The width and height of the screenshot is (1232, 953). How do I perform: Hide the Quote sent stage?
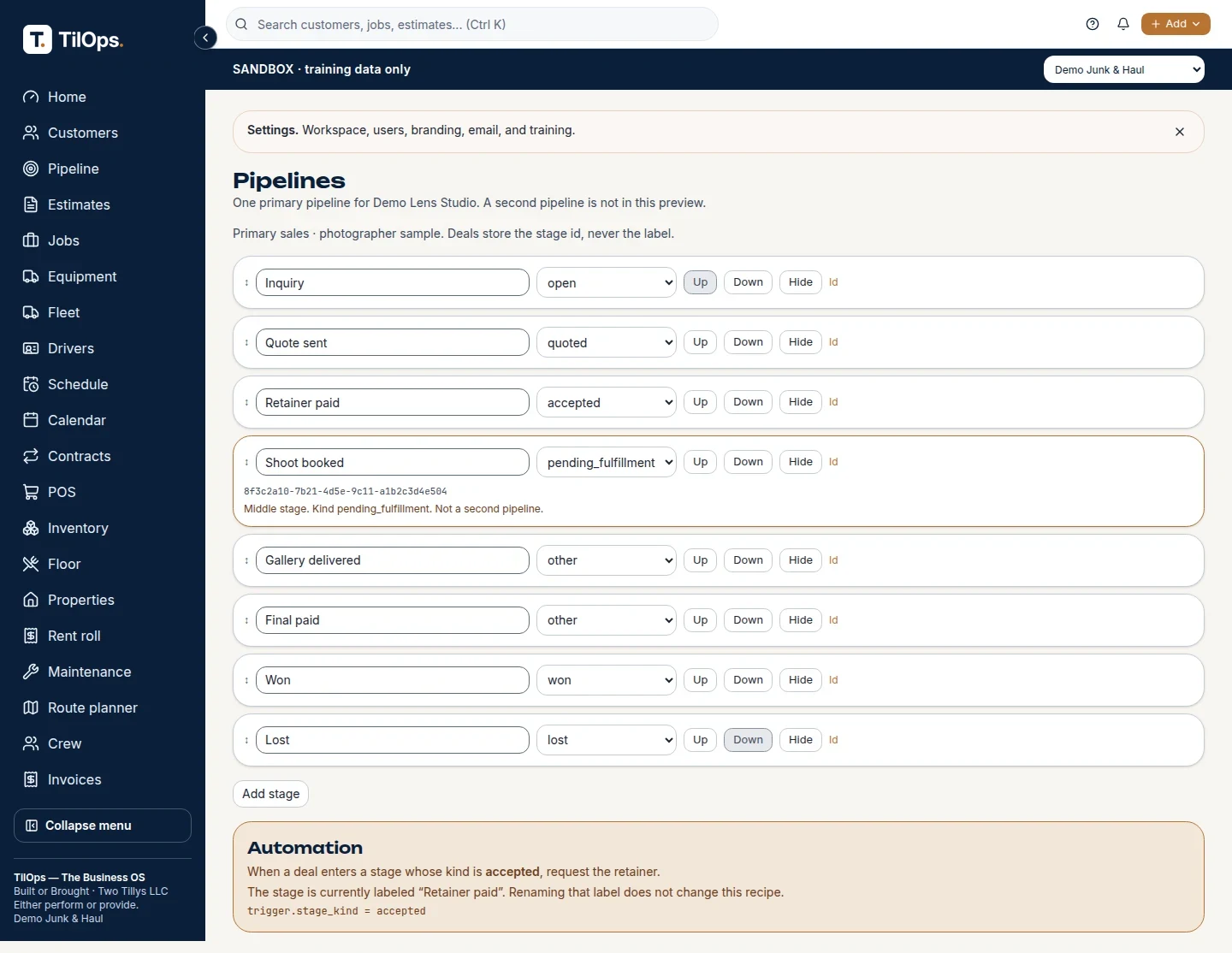point(801,342)
